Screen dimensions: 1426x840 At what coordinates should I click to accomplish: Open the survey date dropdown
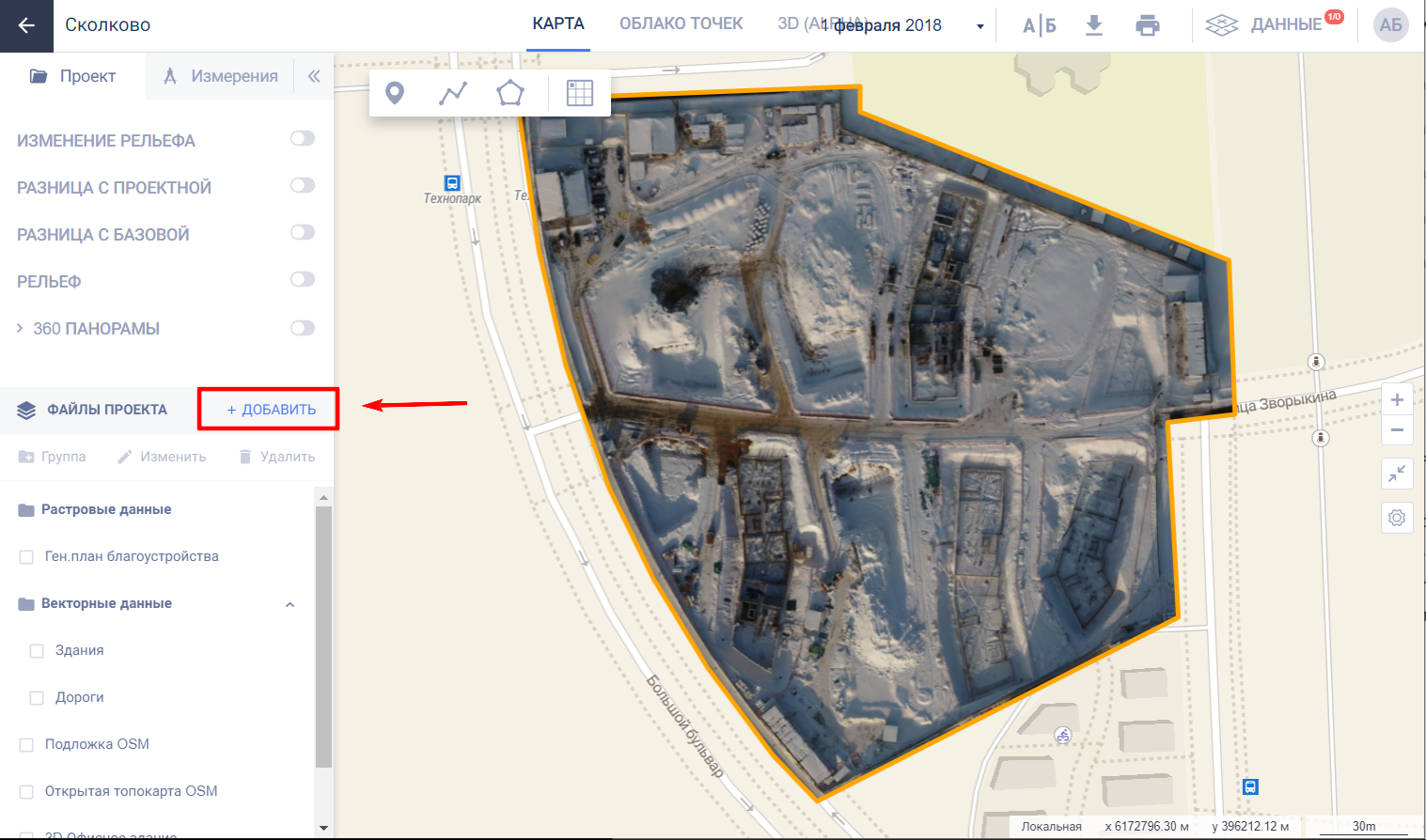(979, 26)
